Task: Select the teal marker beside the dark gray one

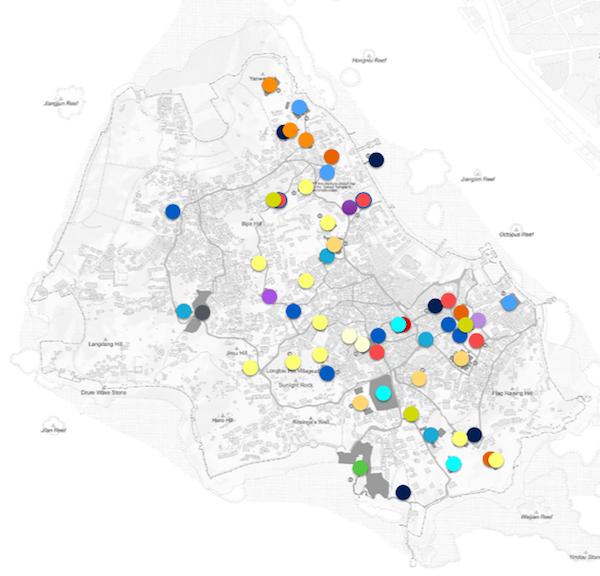Action: coord(184,311)
